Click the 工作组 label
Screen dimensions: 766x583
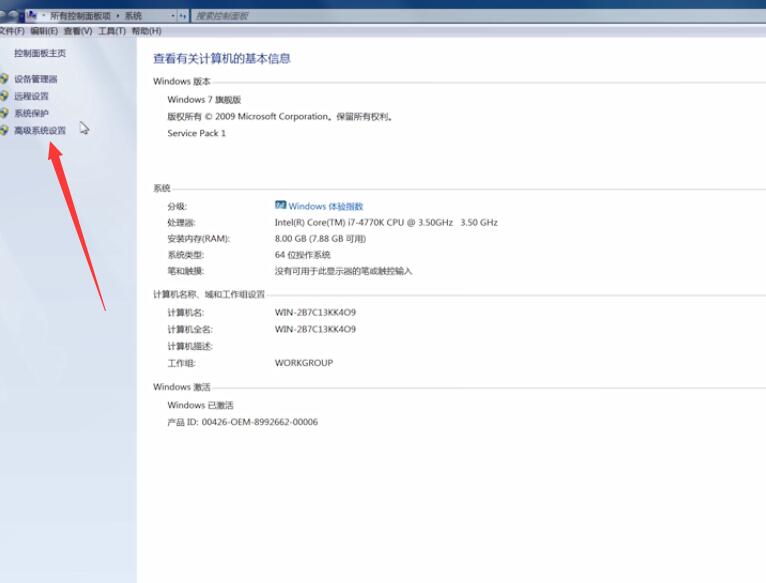tap(181, 364)
